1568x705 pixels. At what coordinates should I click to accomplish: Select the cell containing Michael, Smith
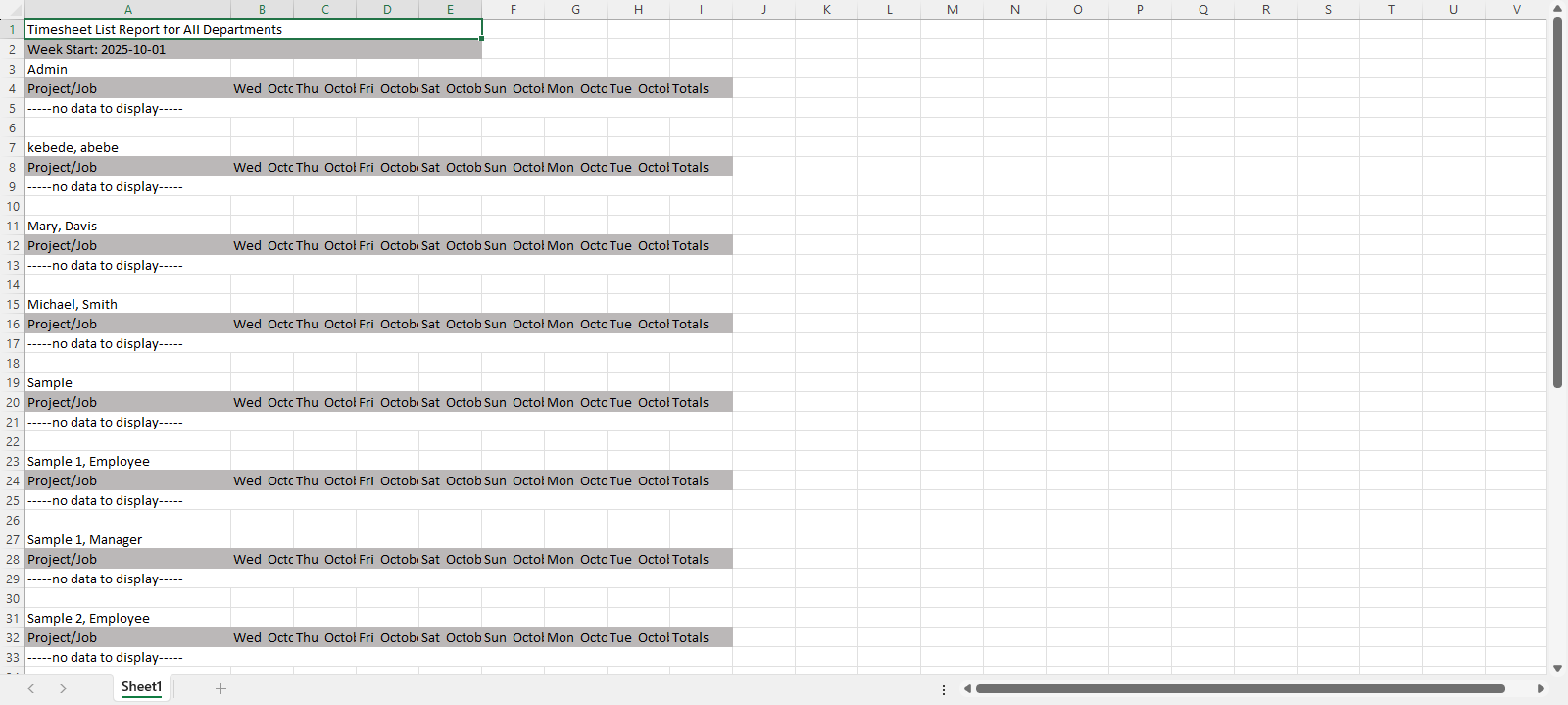tap(127, 304)
